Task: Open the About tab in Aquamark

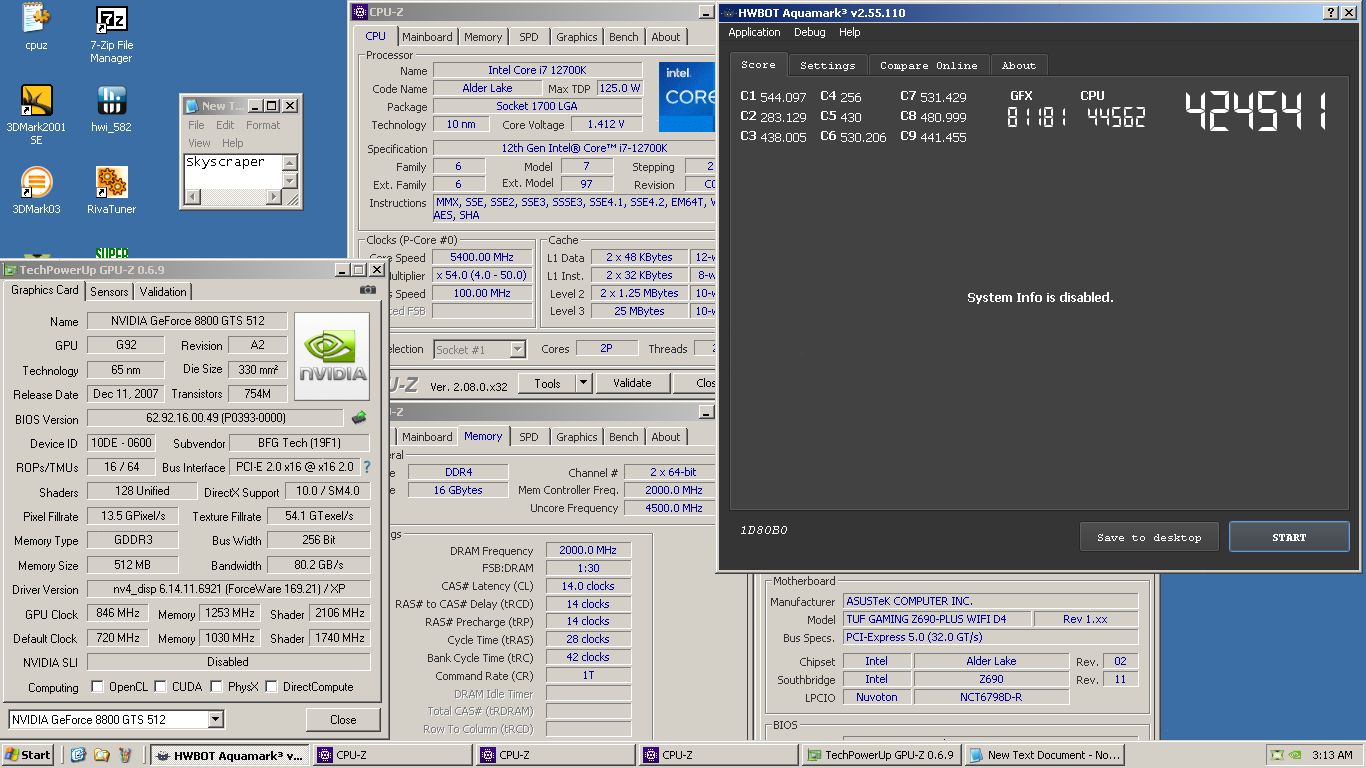Action: (1019, 65)
